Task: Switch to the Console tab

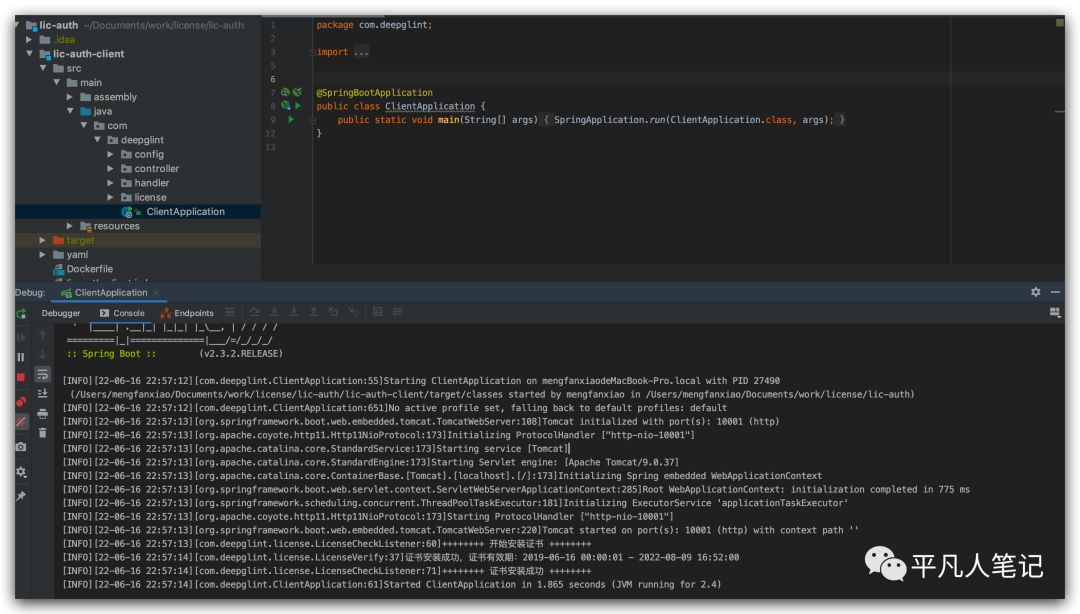Action: click(x=122, y=313)
